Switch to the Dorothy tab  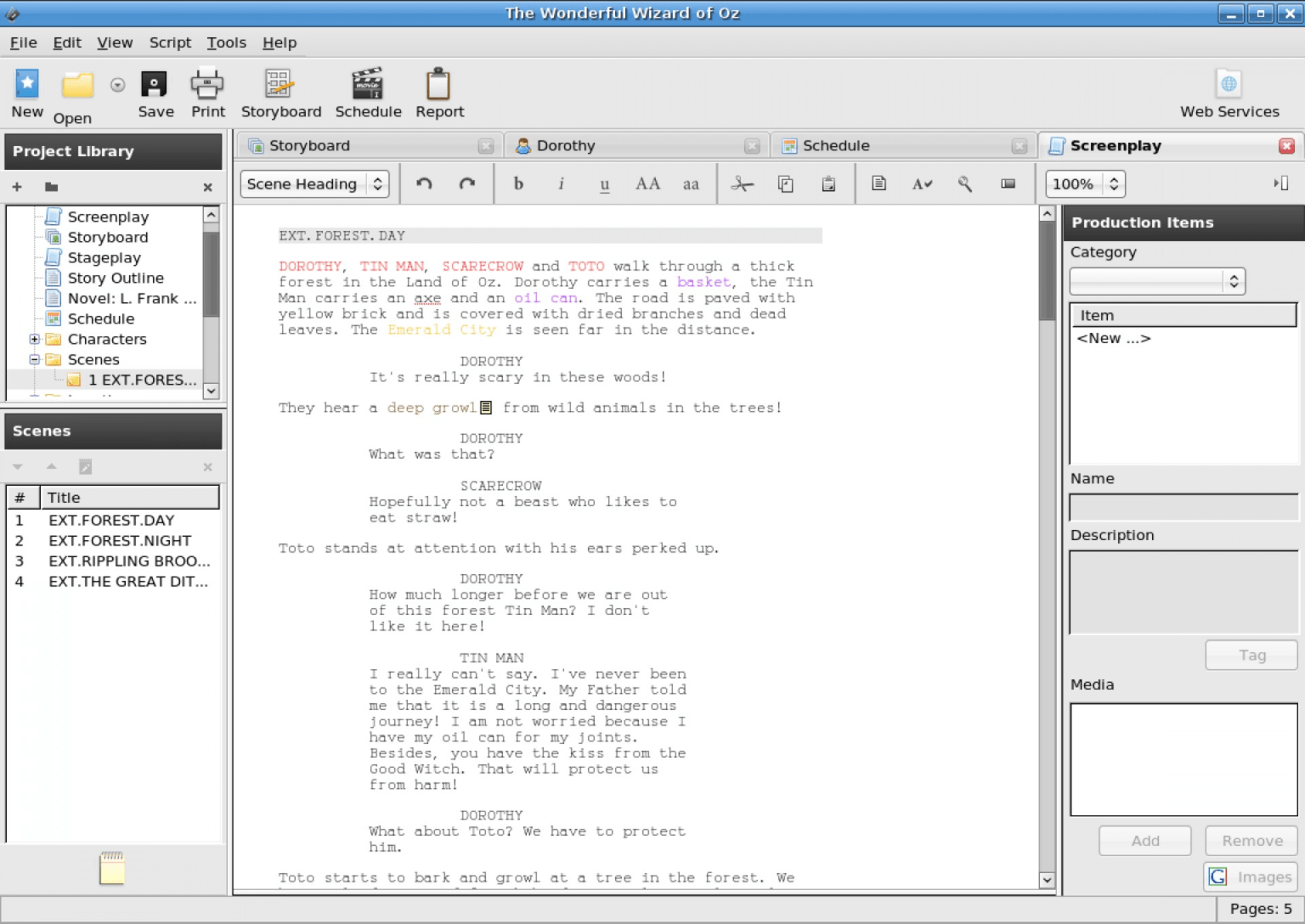pos(564,145)
